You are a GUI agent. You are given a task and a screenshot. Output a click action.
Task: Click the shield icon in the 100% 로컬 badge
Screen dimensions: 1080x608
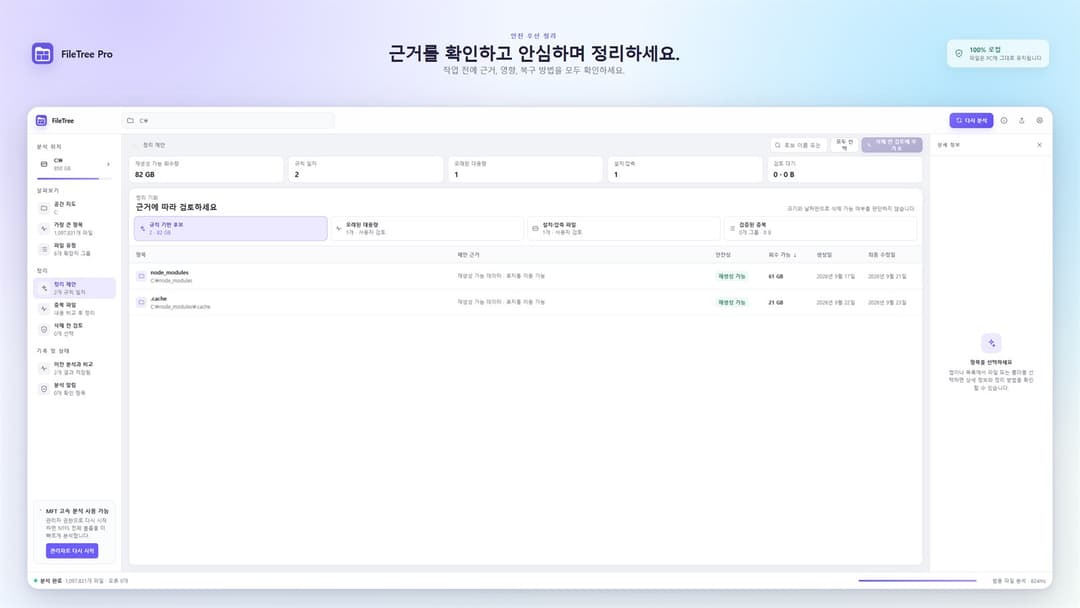coord(959,54)
